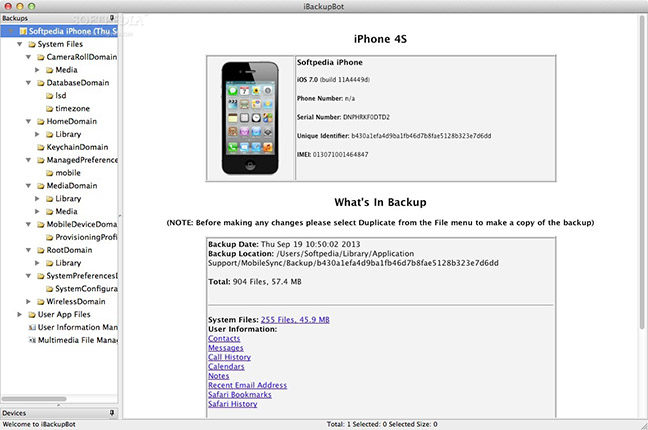This screenshot has width=648, height=430.
Task: Click the Multimedia File Manager icon
Action: point(32,340)
